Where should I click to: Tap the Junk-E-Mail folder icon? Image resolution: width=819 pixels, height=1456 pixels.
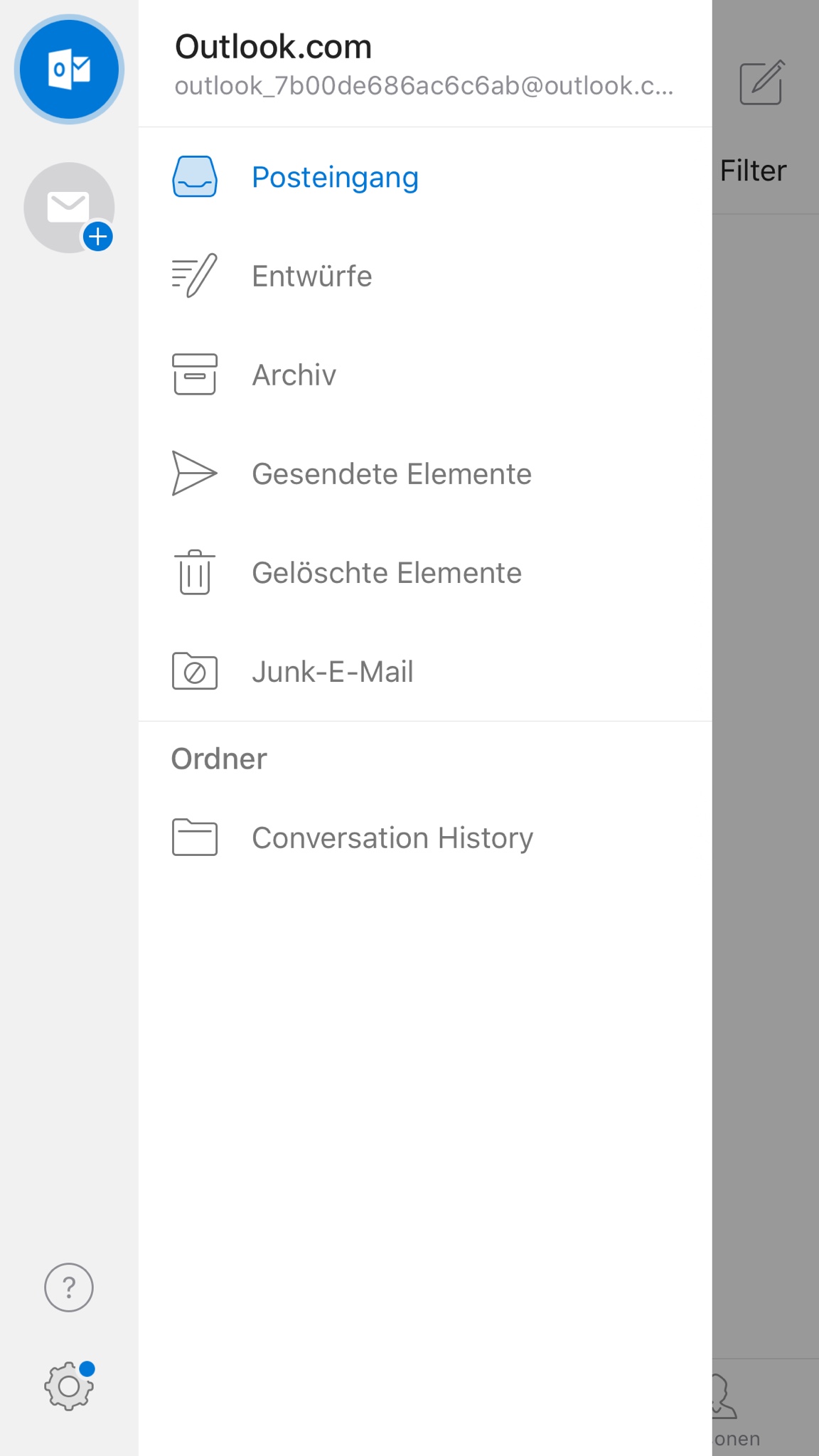[x=194, y=671]
